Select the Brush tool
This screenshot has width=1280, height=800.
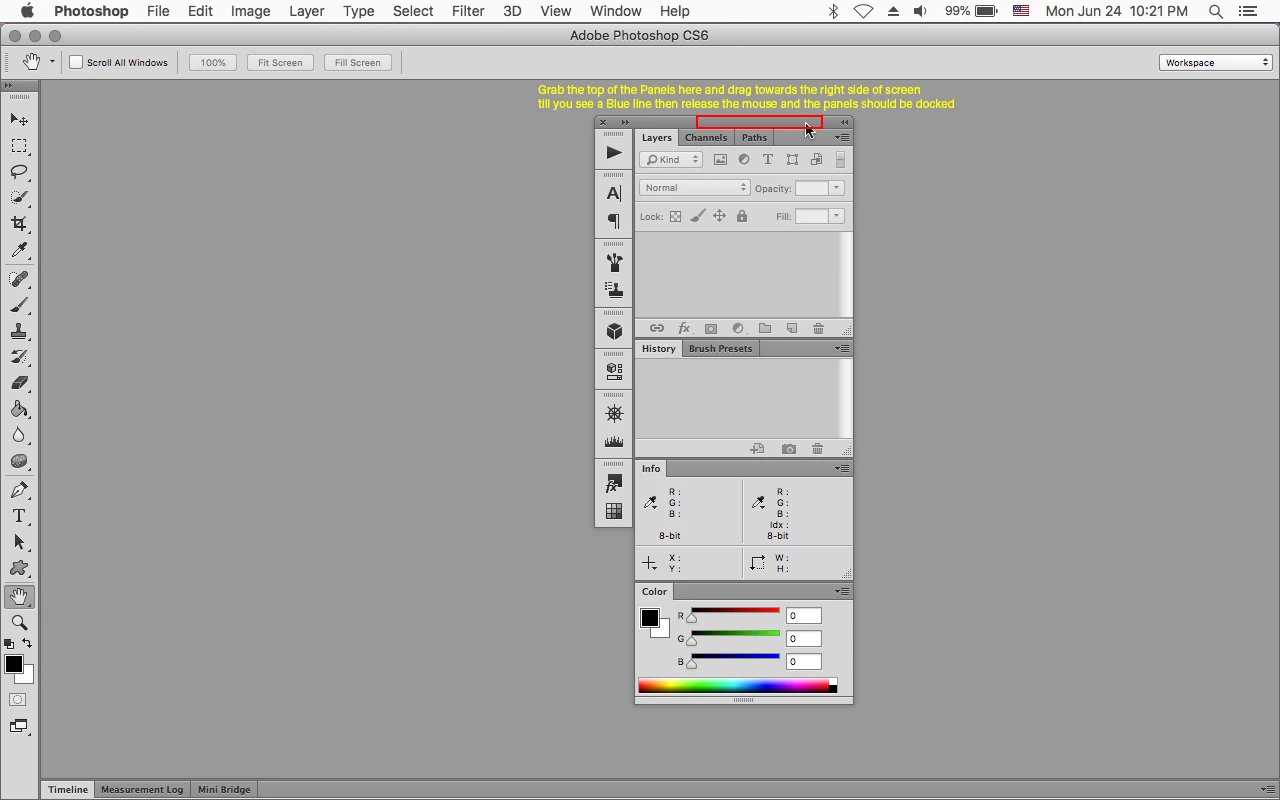coord(19,305)
